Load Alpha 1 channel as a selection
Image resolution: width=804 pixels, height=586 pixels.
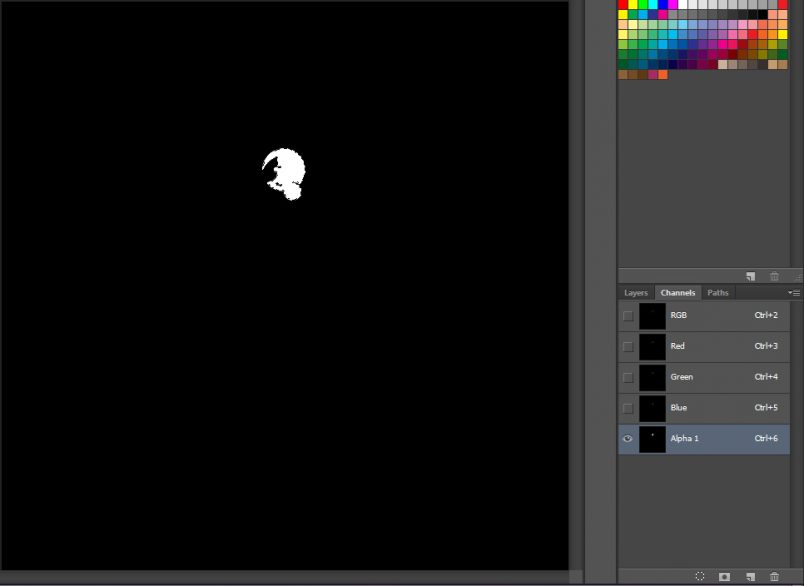pyautogui.click(x=700, y=576)
